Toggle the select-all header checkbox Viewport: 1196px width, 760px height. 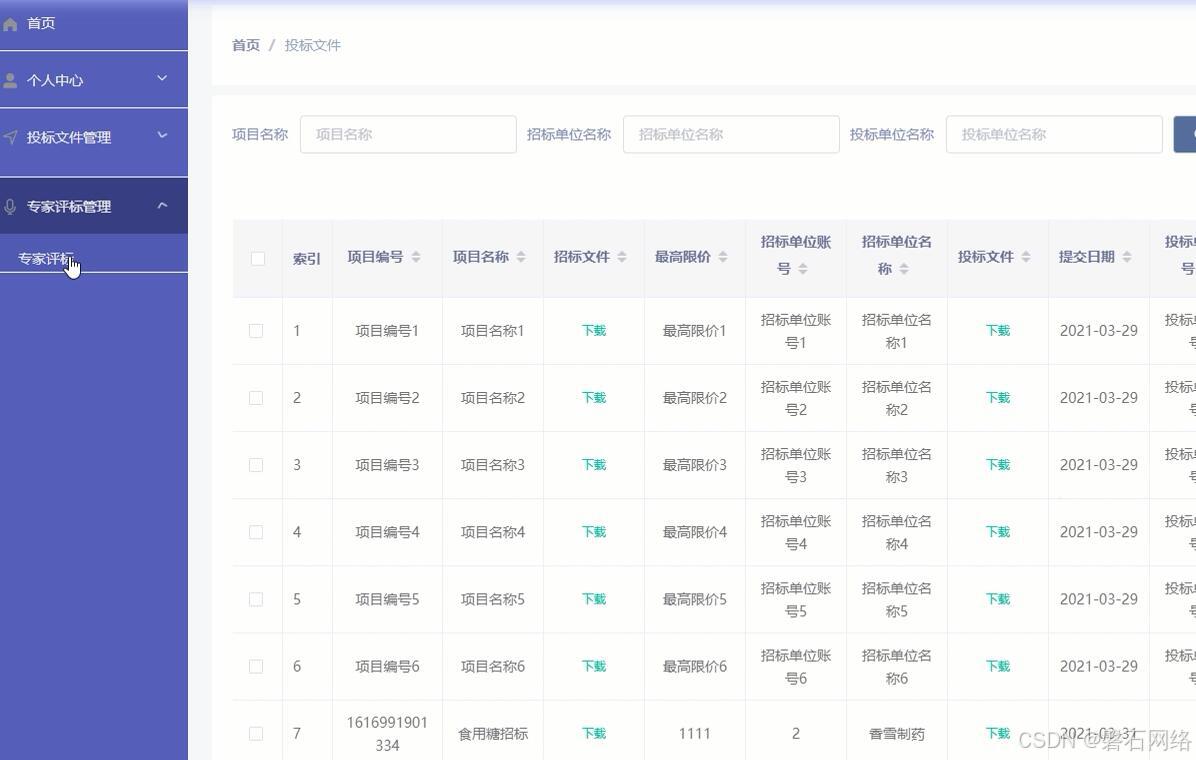click(x=258, y=259)
